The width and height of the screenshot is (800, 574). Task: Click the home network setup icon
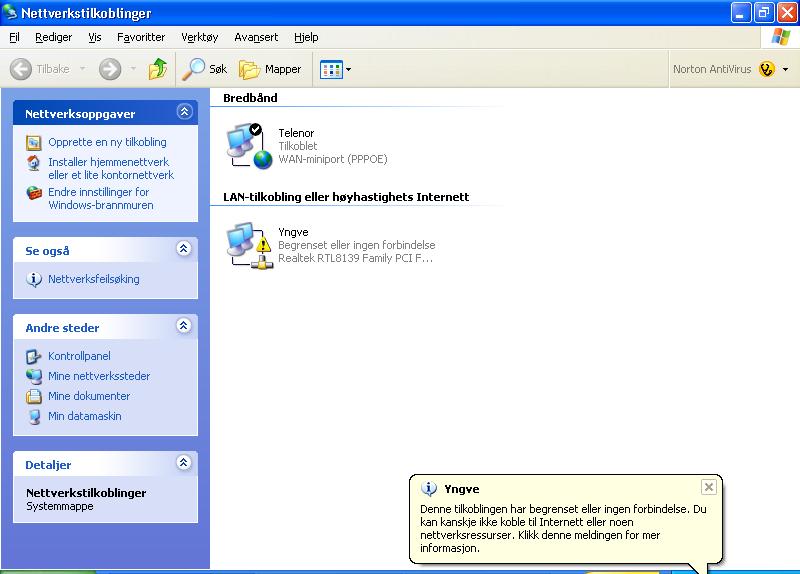tap(34, 163)
